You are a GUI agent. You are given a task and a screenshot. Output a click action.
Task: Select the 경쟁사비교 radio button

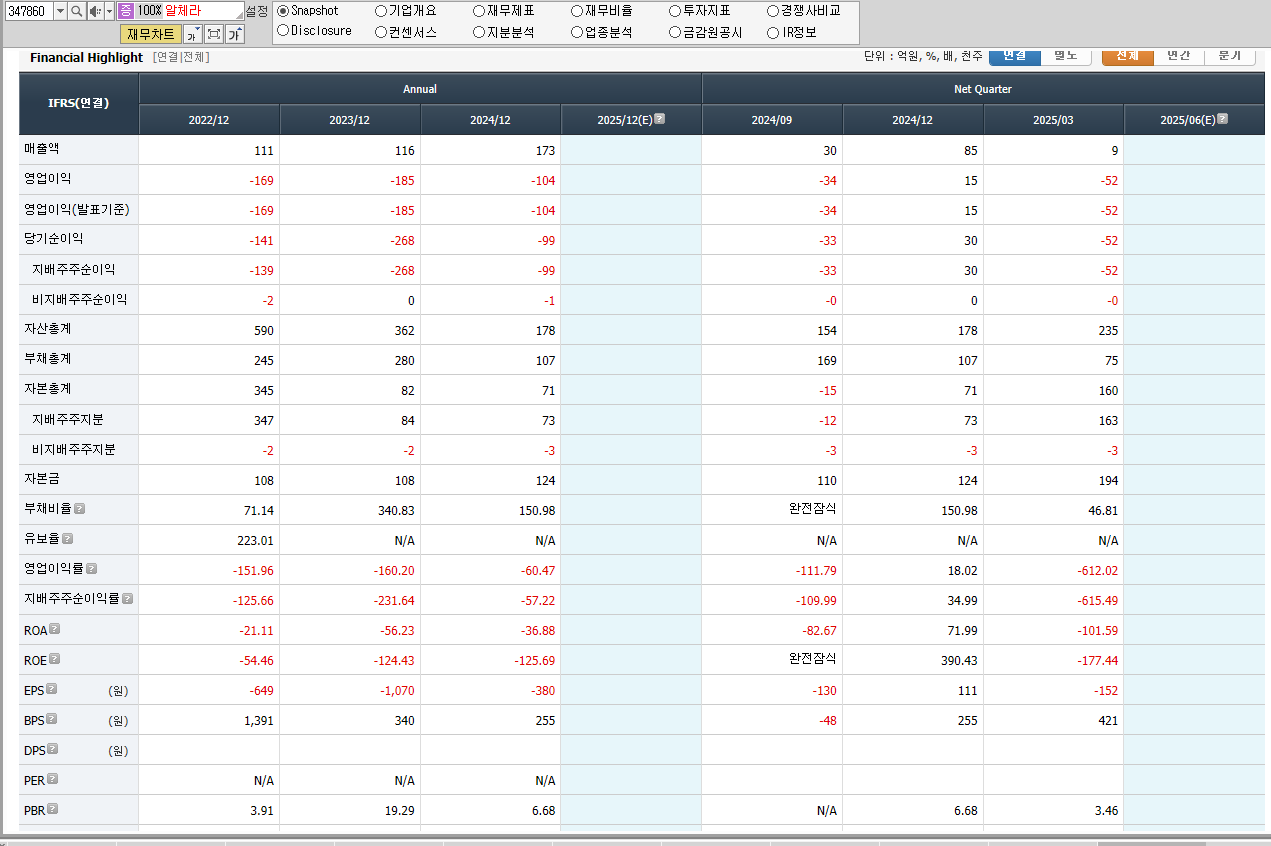[x=773, y=11]
